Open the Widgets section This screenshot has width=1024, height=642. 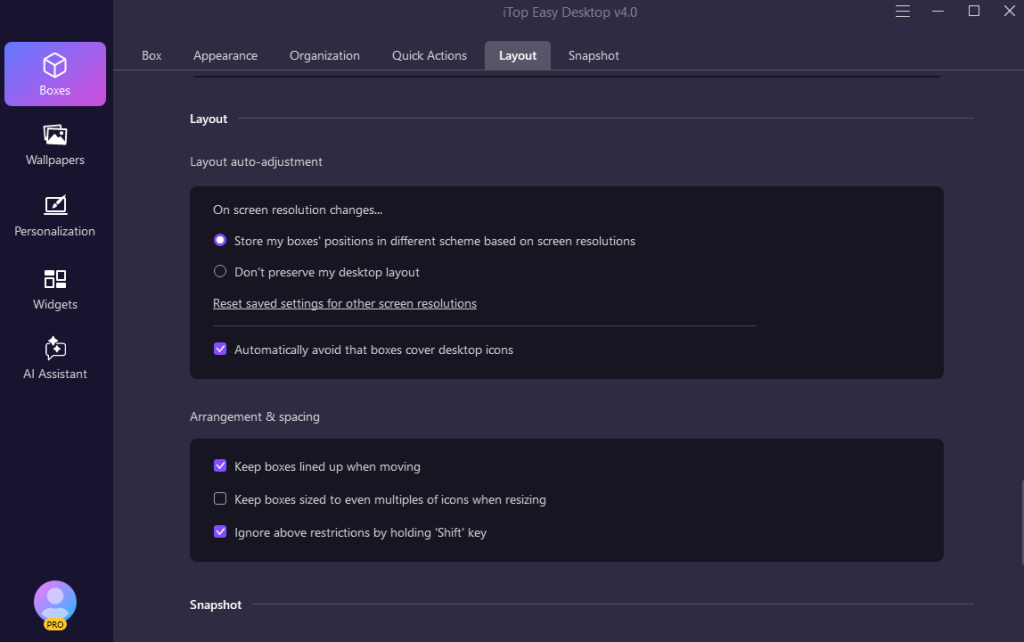(55, 289)
